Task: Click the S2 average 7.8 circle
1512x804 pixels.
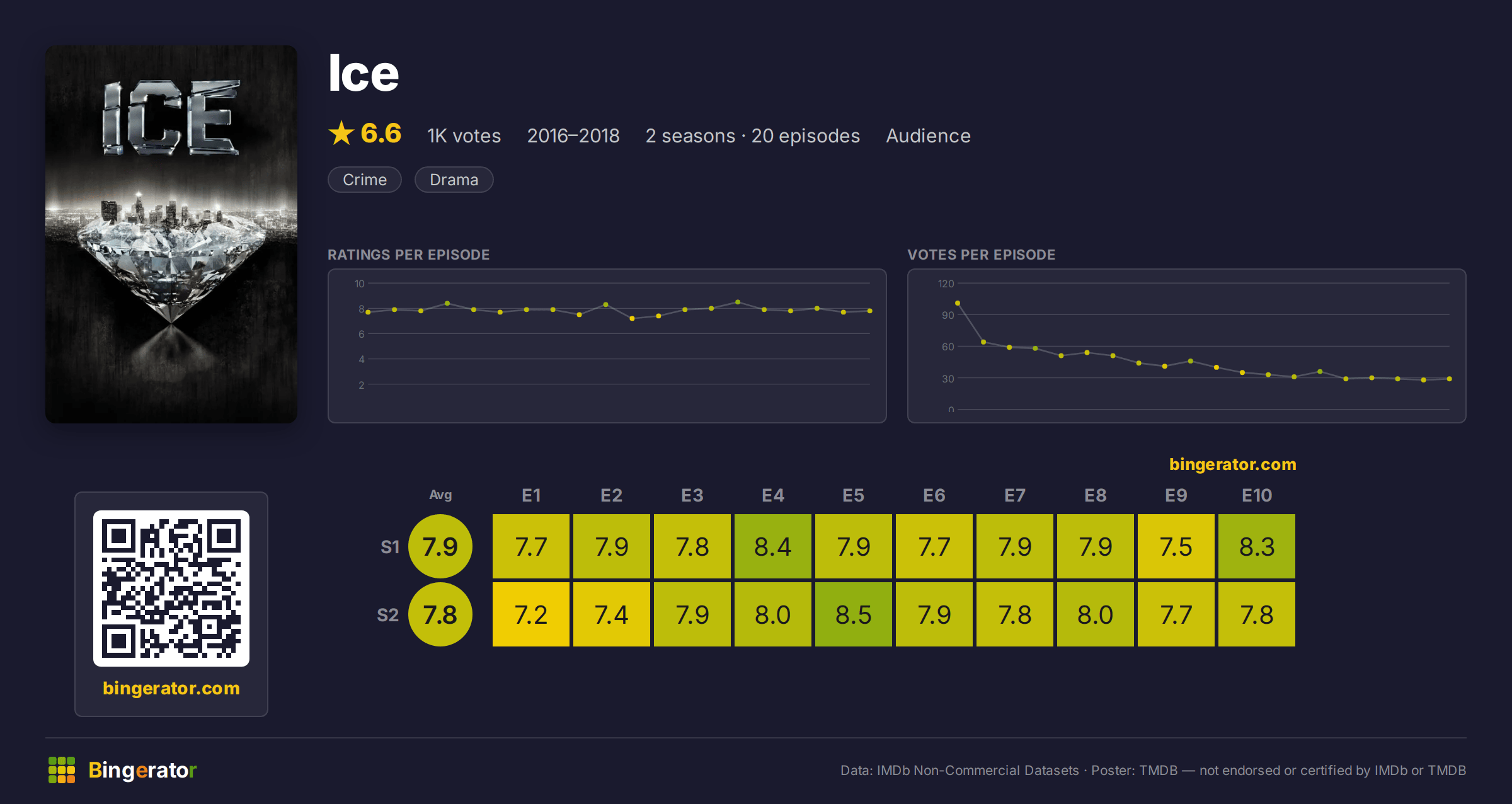Action: (440, 614)
